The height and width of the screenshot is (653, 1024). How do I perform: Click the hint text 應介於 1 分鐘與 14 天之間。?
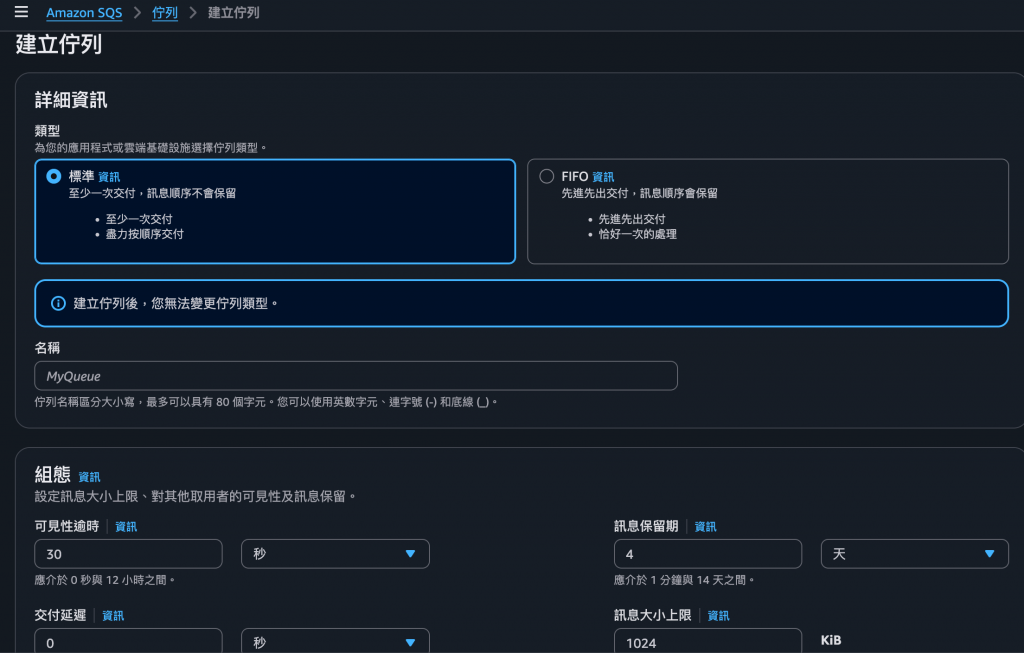click(x=684, y=580)
